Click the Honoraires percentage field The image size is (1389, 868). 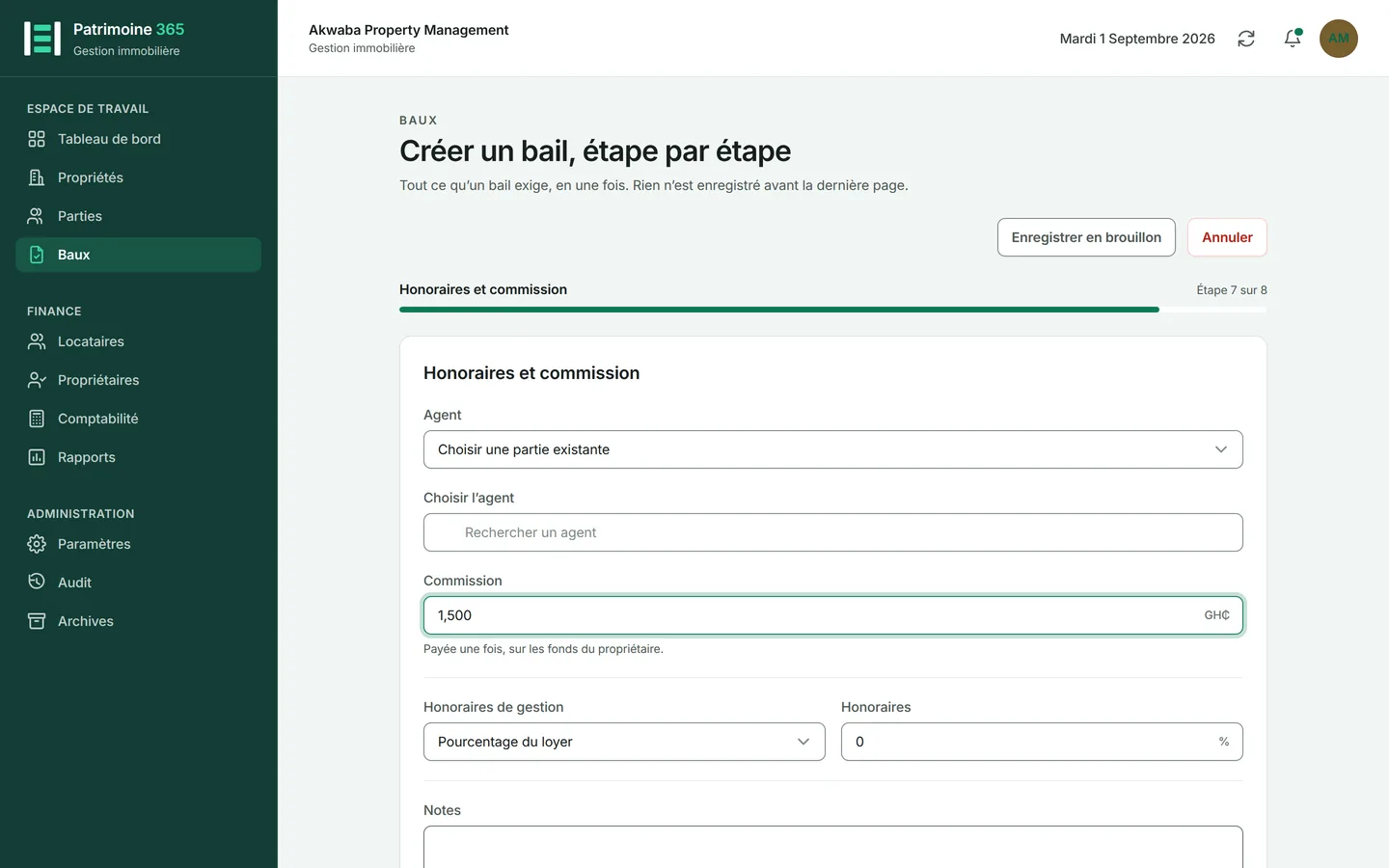(1042, 742)
